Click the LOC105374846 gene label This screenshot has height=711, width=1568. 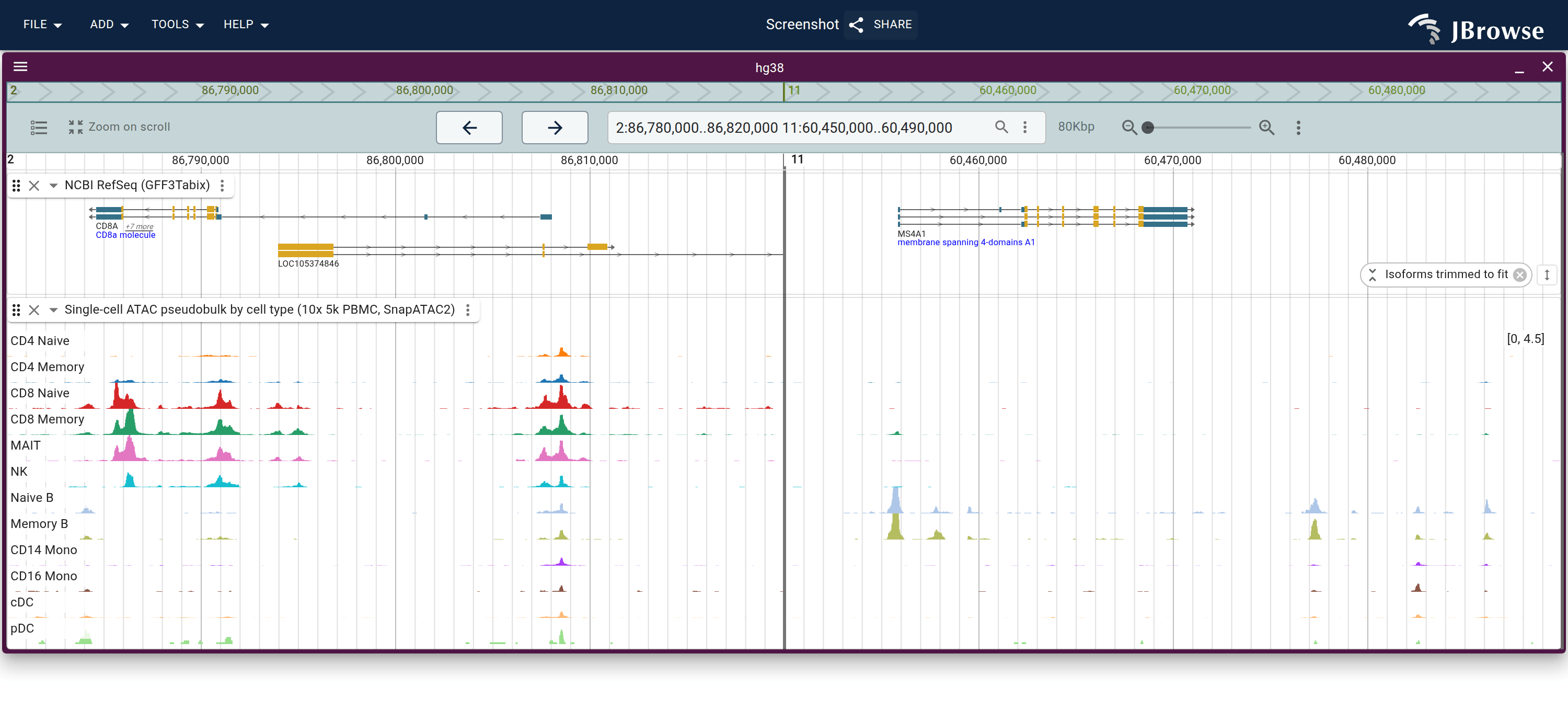(x=308, y=263)
